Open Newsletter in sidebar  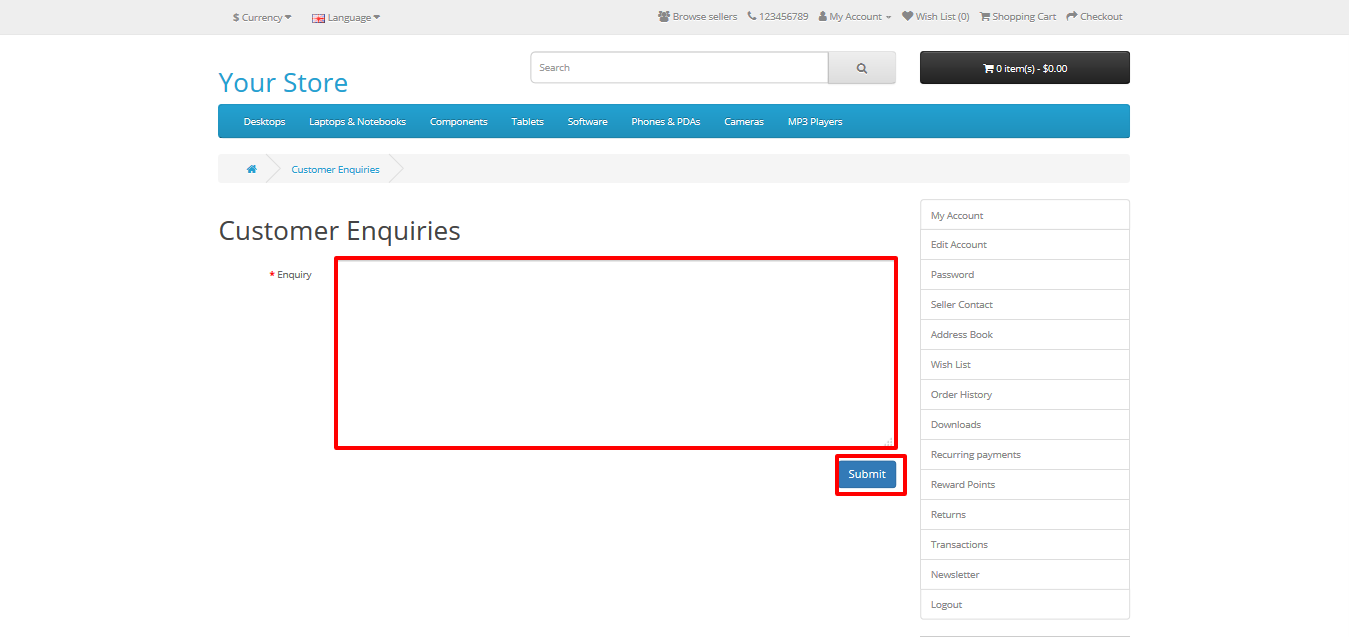point(1025,575)
